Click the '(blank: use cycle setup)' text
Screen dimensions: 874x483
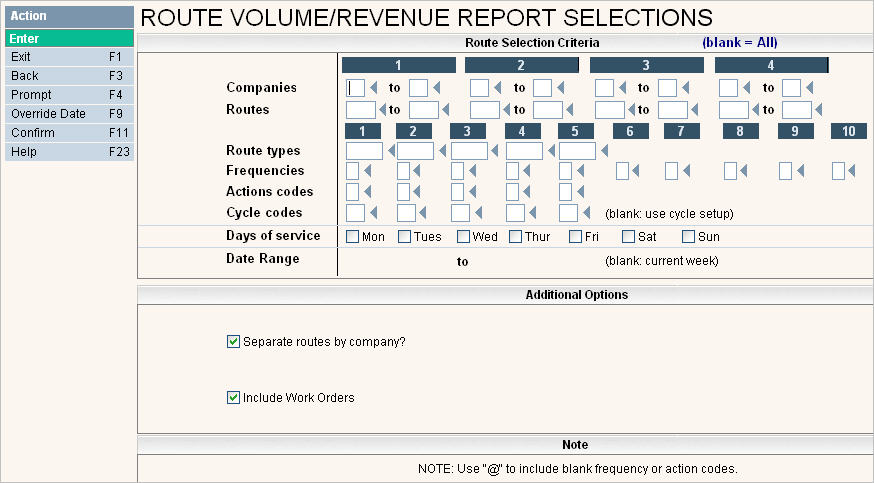[x=669, y=213]
